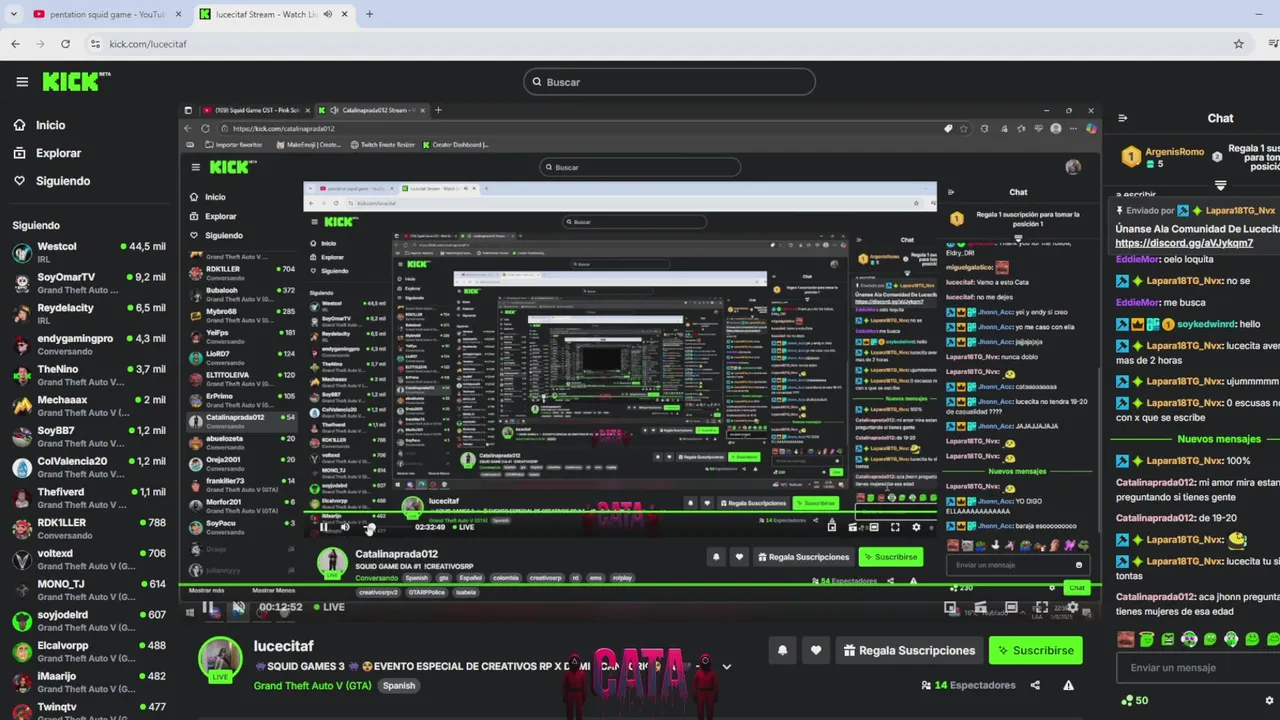Image resolution: width=1280 pixels, height=720 pixels.
Task: Click soykedwinrd username in chat
Action: click(x=1205, y=324)
